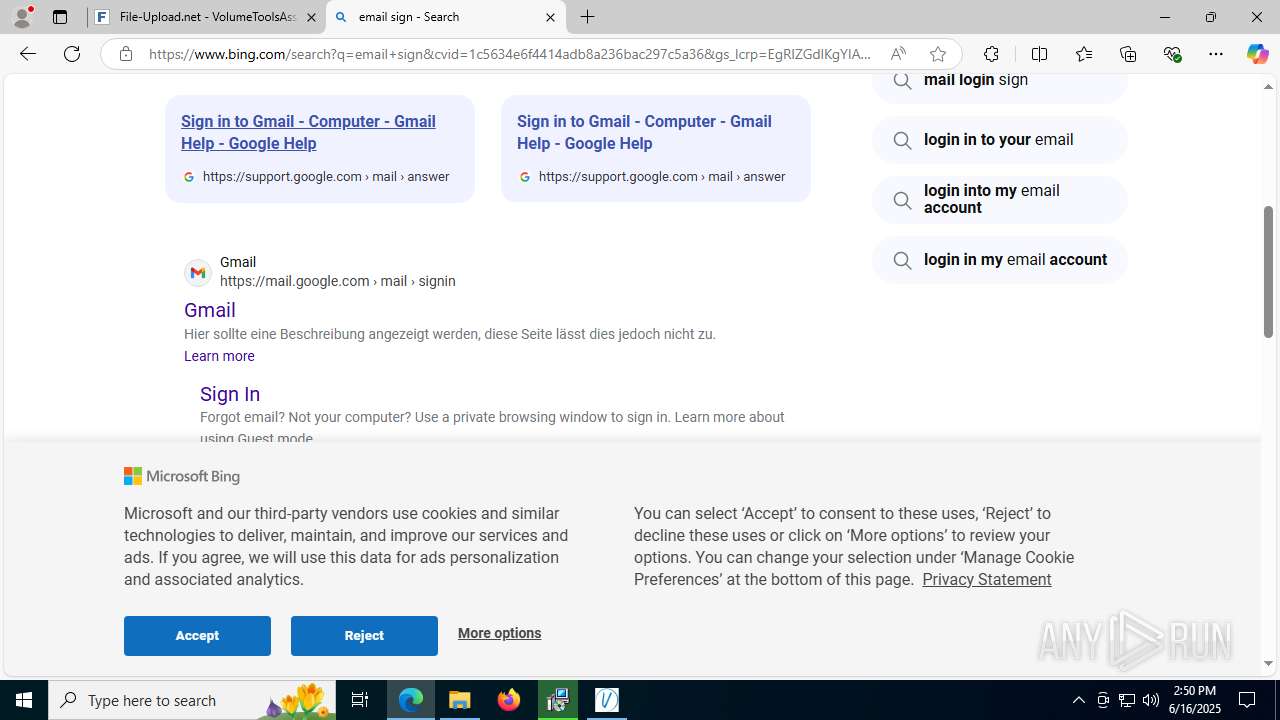
Task: Open Collections icon
Action: (x=1128, y=54)
